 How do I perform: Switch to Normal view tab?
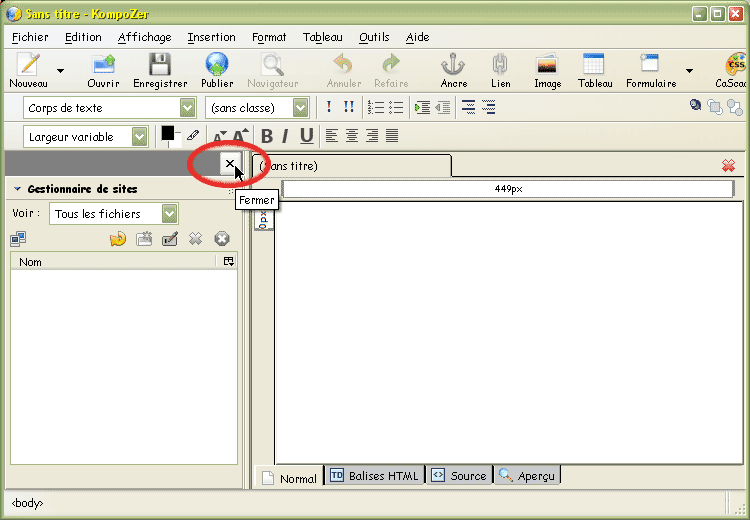[289, 478]
